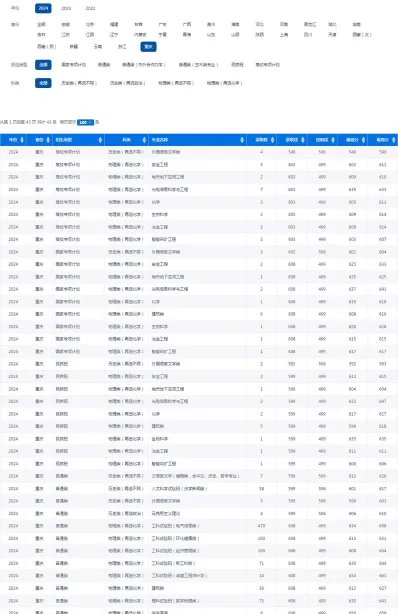This screenshot has height=614, width=398.
Task: Filter by 国家专项计划 admission type
Action: 74,65
